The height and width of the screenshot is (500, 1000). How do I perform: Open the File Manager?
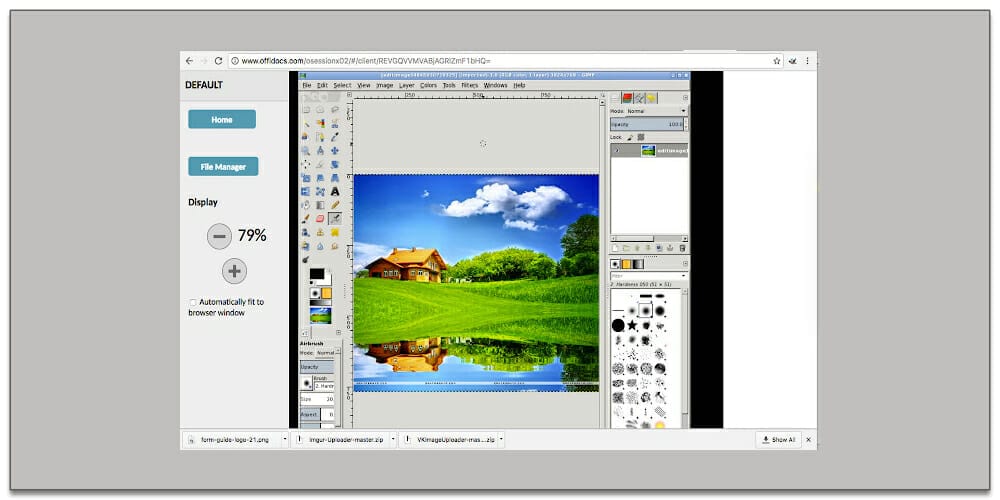click(x=223, y=166)
